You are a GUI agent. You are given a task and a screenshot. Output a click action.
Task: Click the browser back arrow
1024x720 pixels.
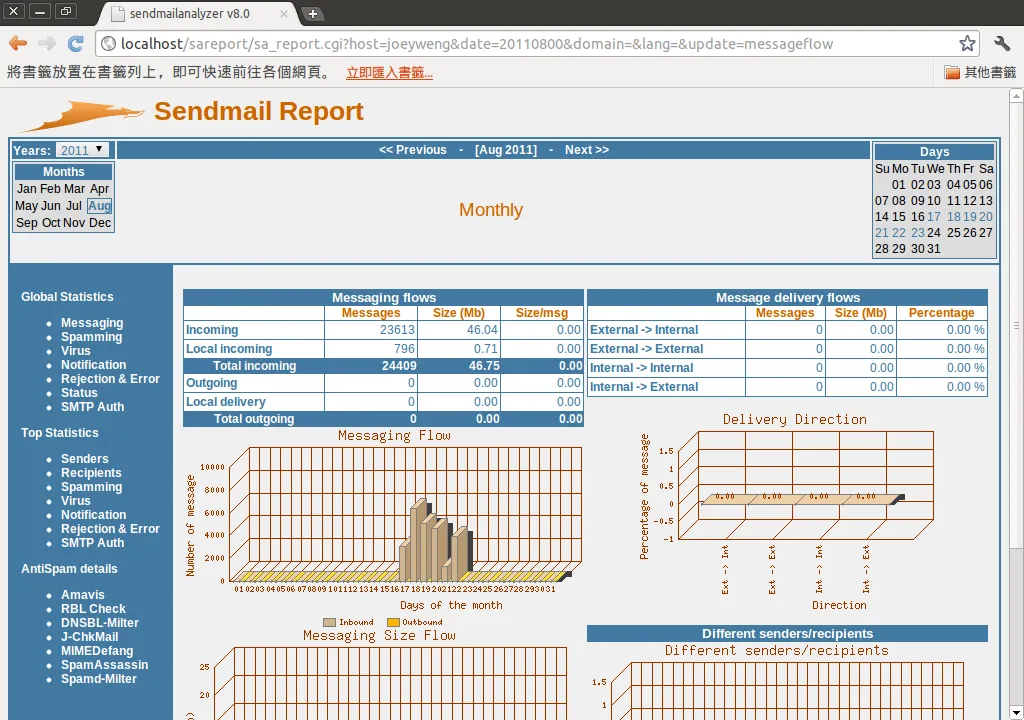click(18, 44)
